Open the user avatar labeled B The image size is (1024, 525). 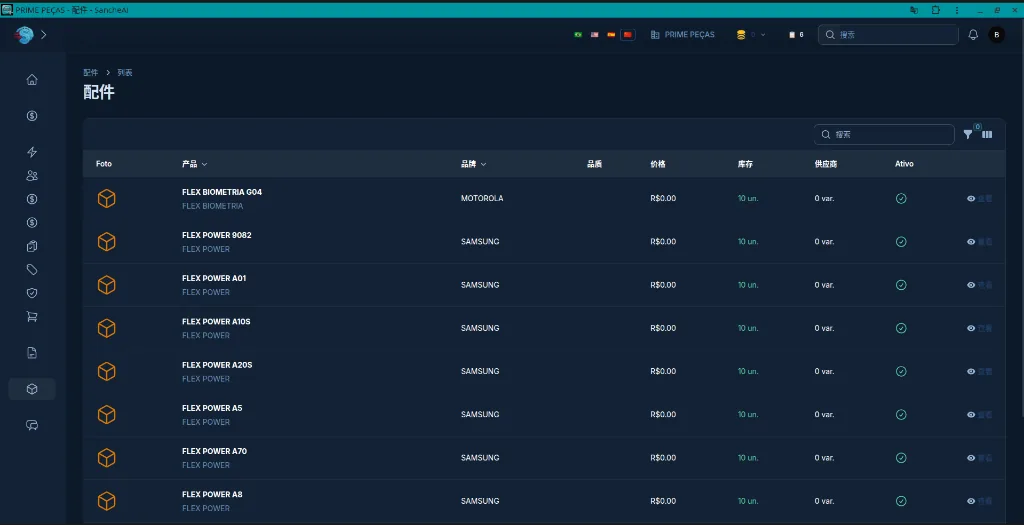pos(997,35)
